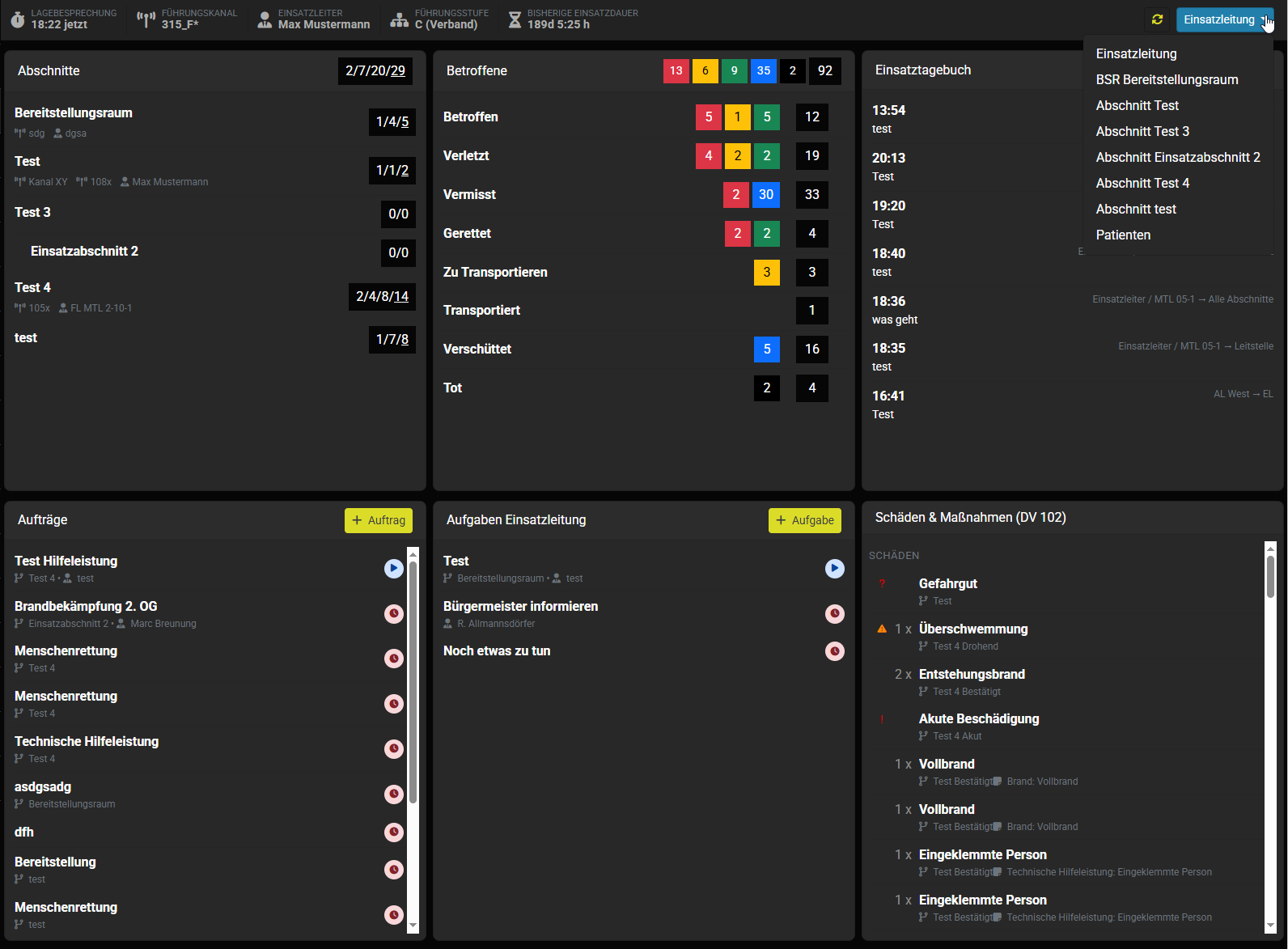Click Bürgermeister informieren task title
The image size is (1288, 949).
(x=520, y=606)
